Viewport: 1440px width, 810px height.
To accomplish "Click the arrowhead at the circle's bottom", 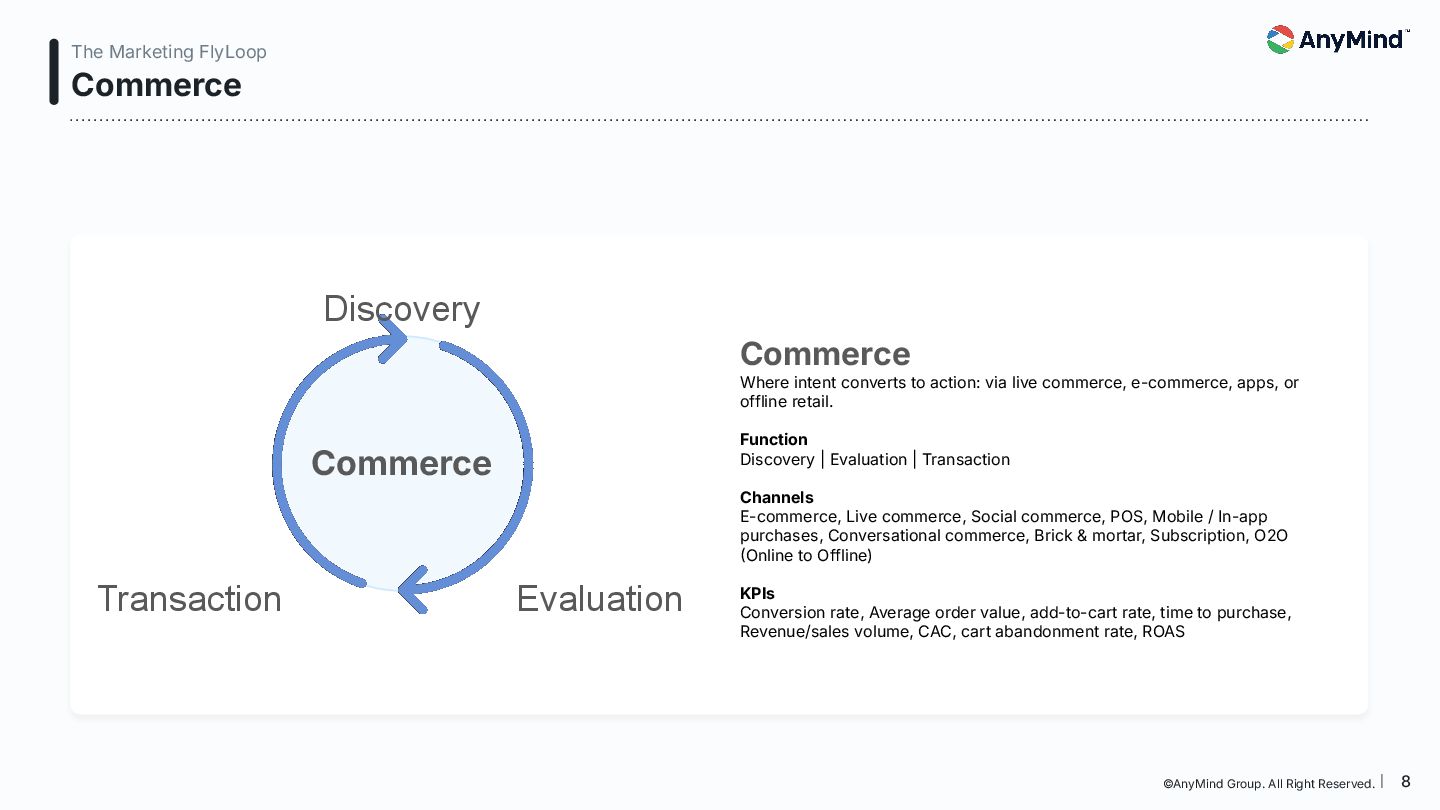I will coord(413,589).
